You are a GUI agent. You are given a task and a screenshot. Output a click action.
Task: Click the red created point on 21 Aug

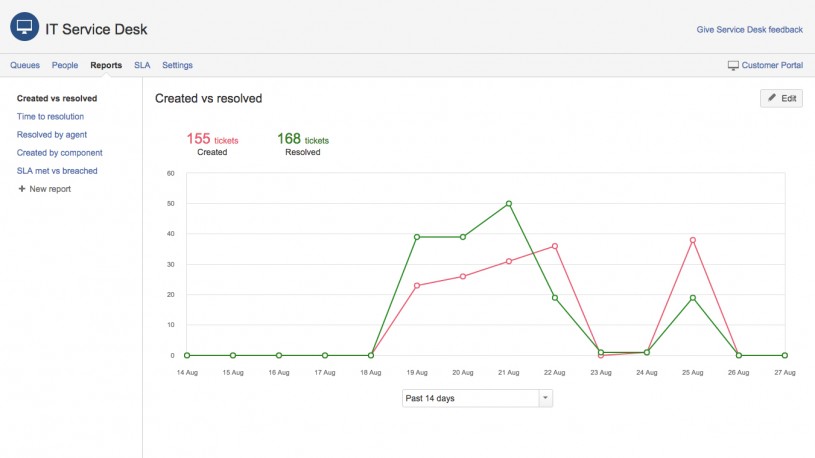point(509,261)
